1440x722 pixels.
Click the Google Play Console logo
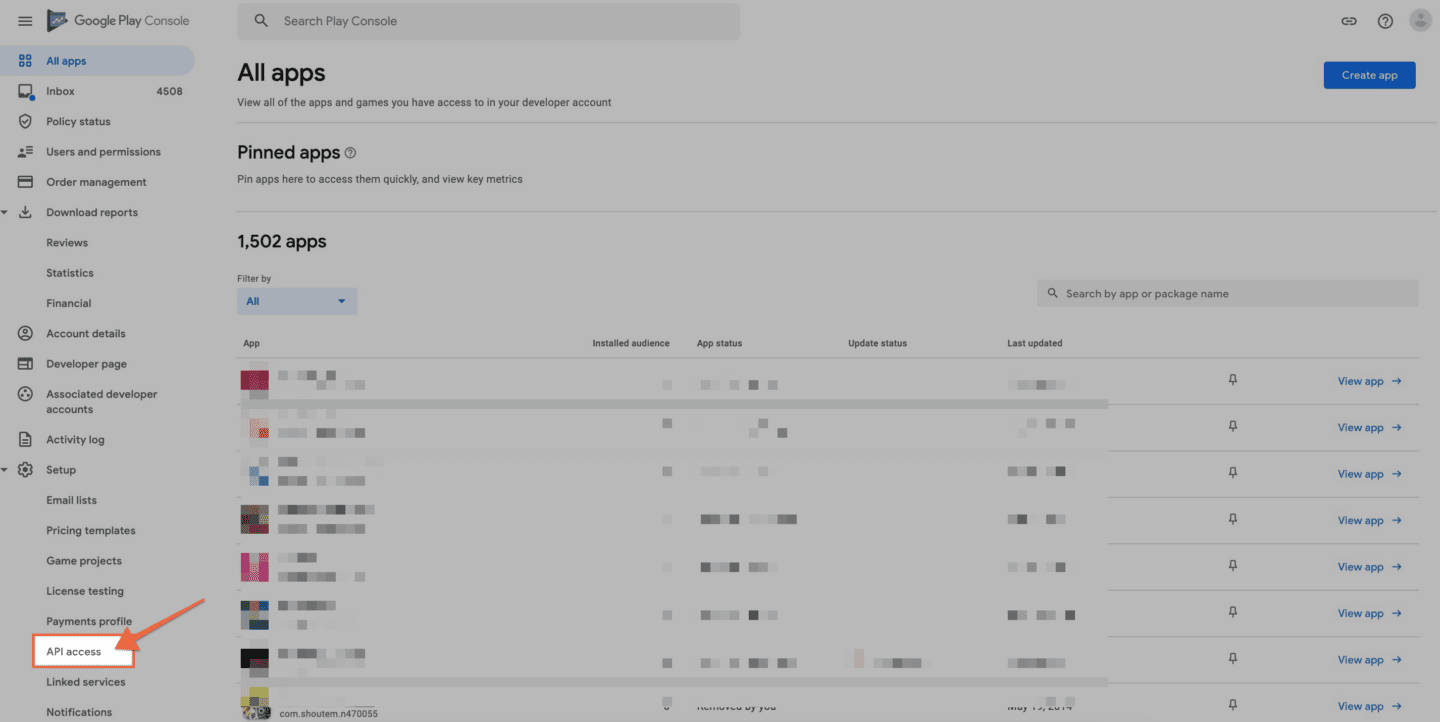pyautogui.click(x=118, y=21)
